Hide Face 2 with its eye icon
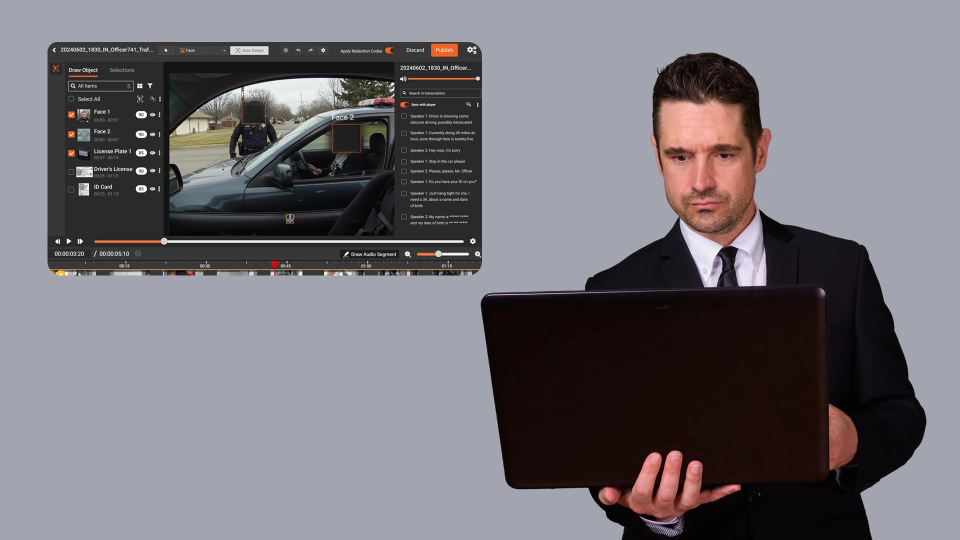 point(152,134)
